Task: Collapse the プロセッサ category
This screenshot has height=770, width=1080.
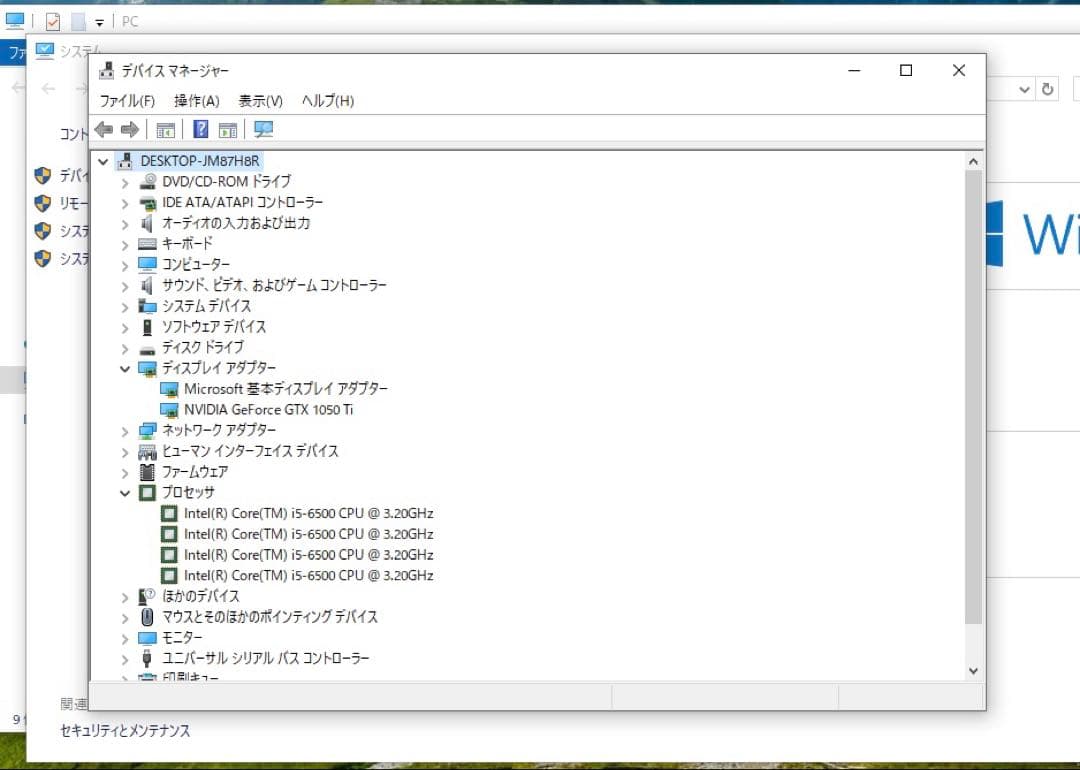Action: [x=125, y=493]
